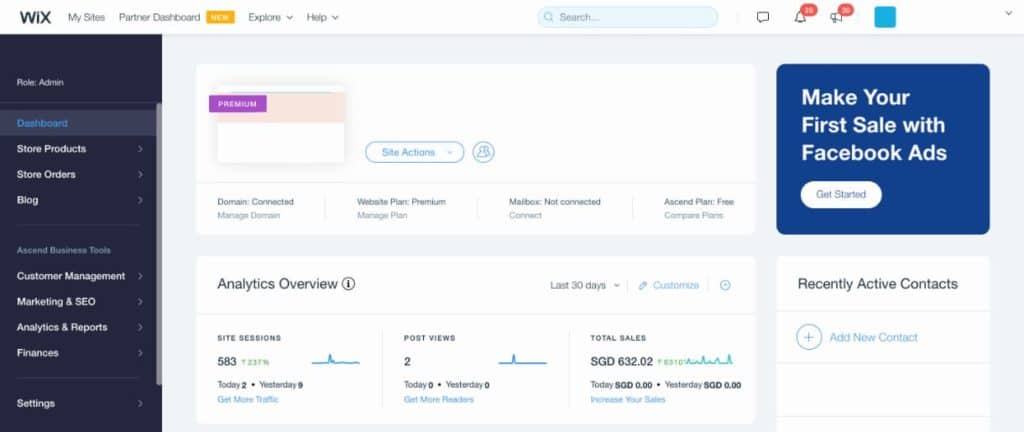Click 'Ascend Business Tools' section label
The height and width of the screenshot is (432, 1024).
click(x=64, y=251)
